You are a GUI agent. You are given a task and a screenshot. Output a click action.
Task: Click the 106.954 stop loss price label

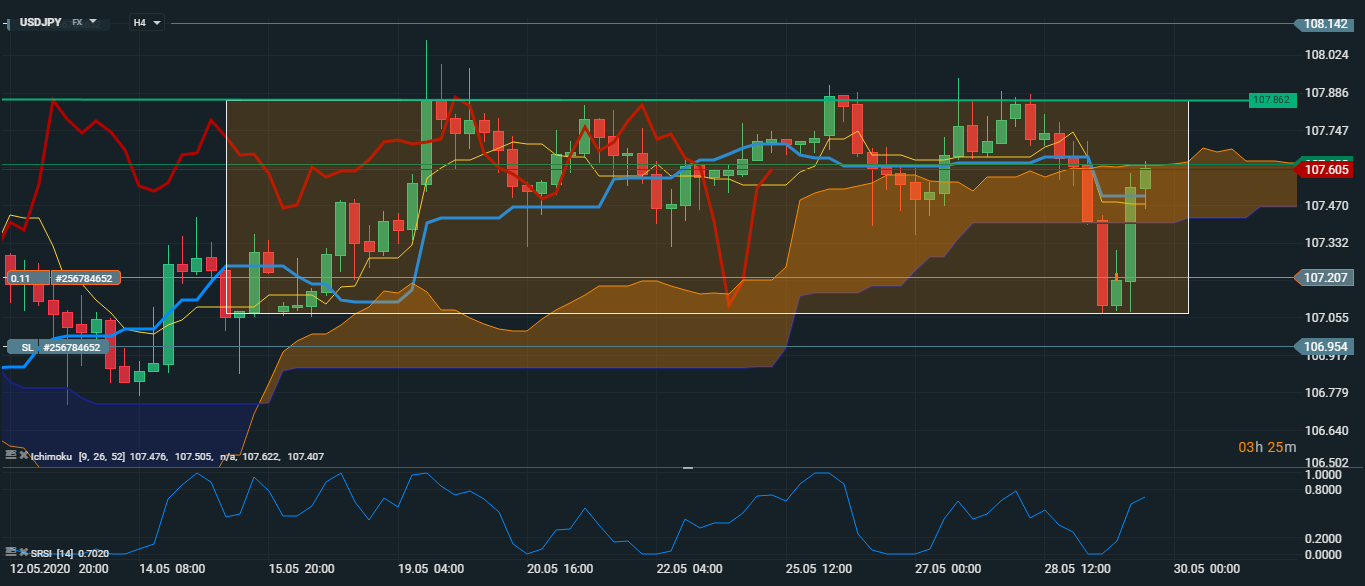pos(1329,346)
